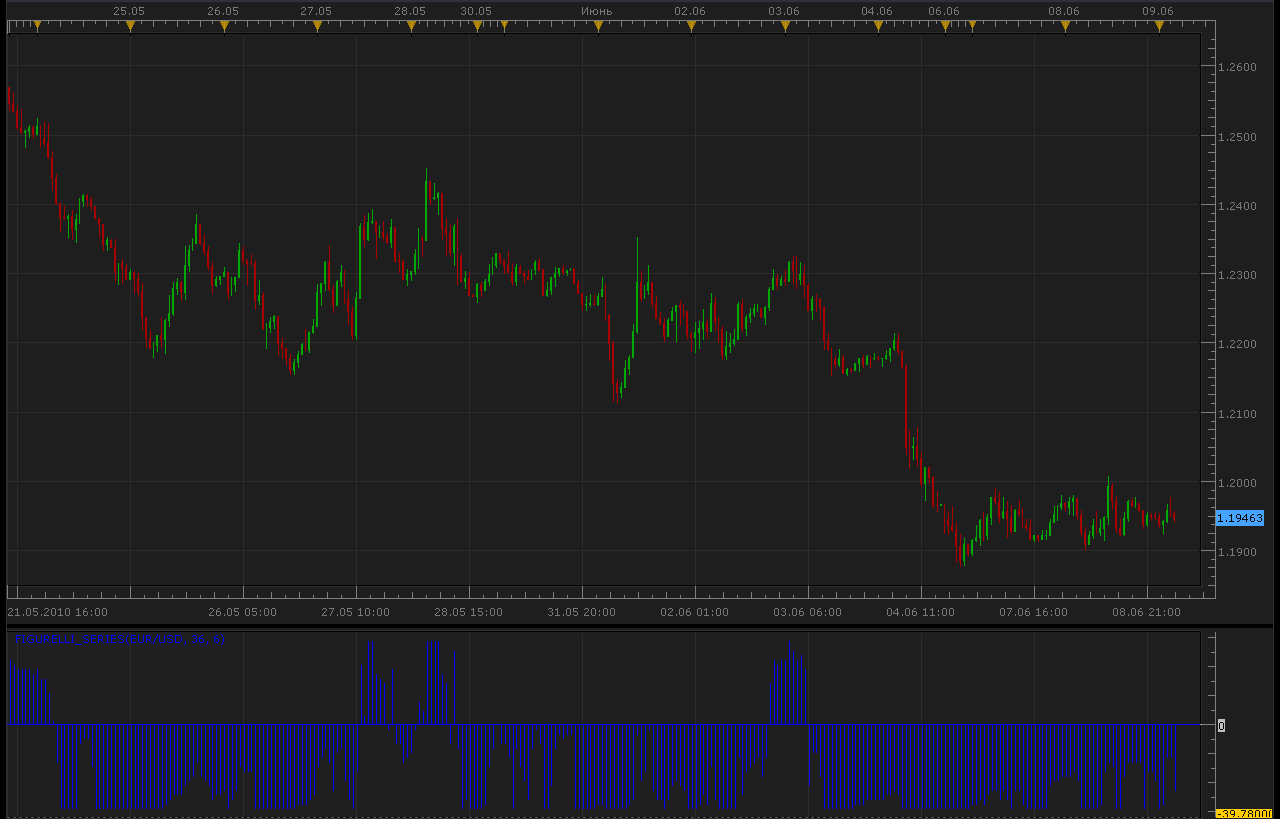1280x819 pixels.
Task: Click the 1.2200 price axis label
Action: click(x=1237, y=344)
